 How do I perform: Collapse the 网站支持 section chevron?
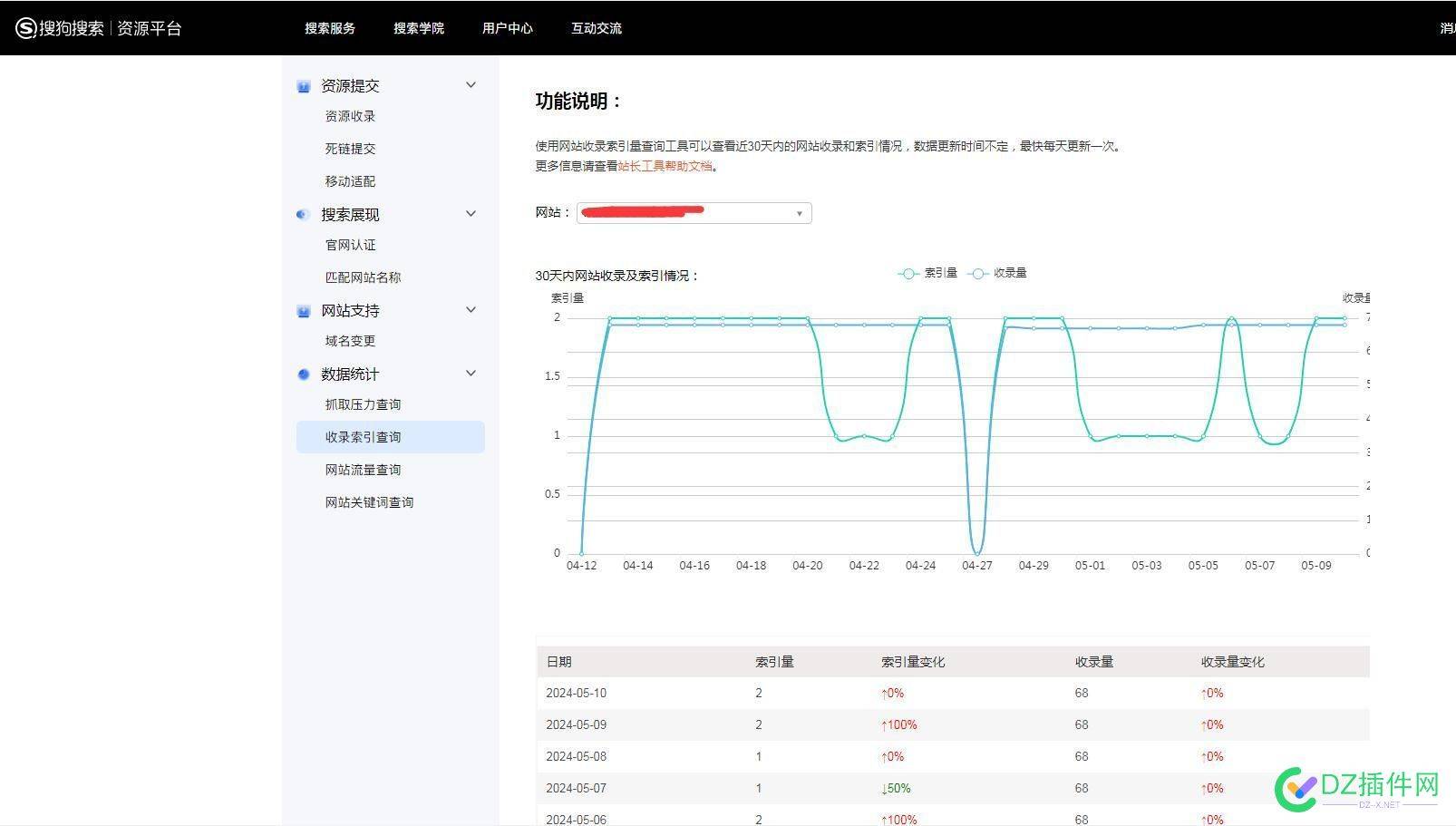[471, 310]
